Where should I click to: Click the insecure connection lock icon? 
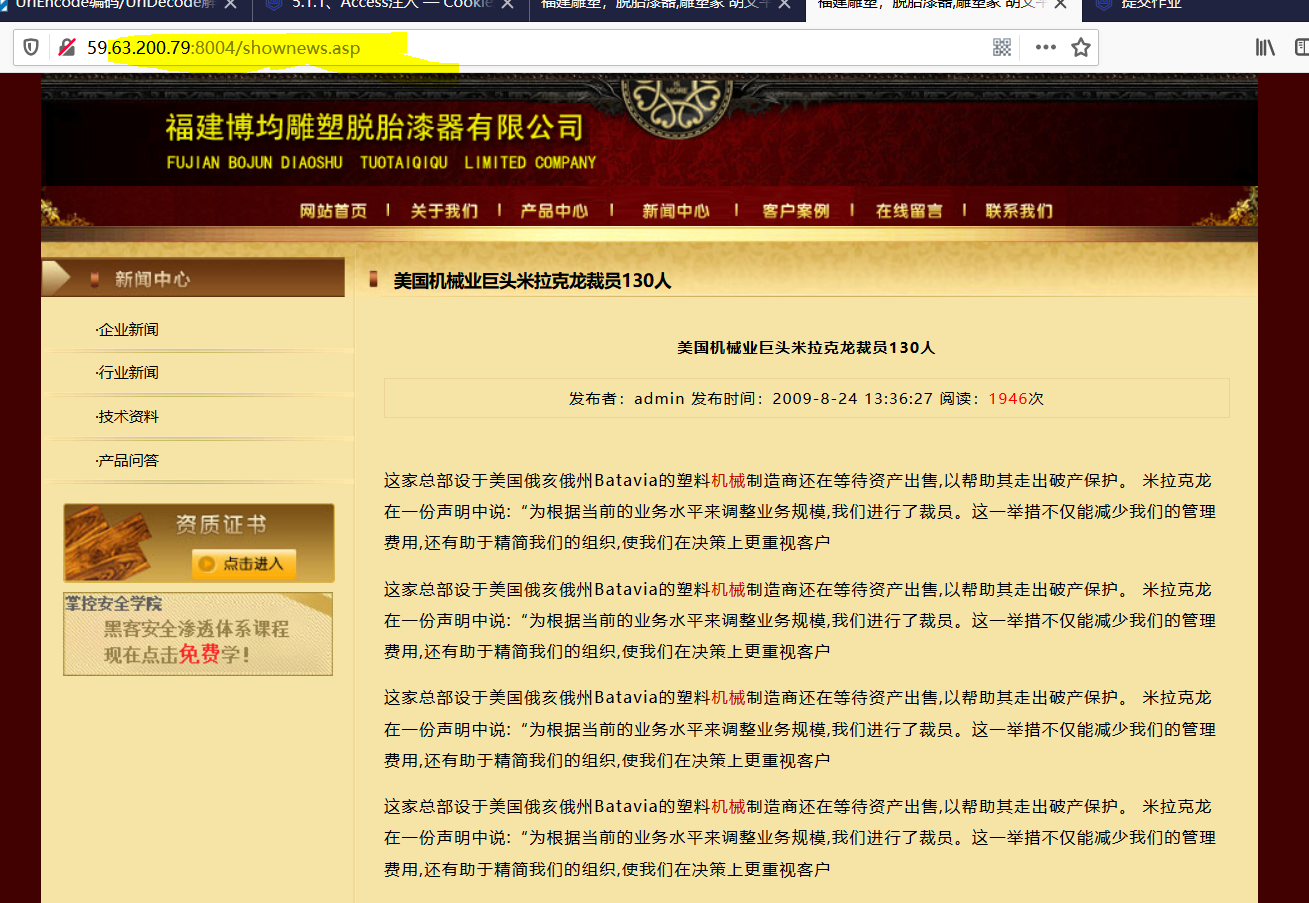click(65, 46)
